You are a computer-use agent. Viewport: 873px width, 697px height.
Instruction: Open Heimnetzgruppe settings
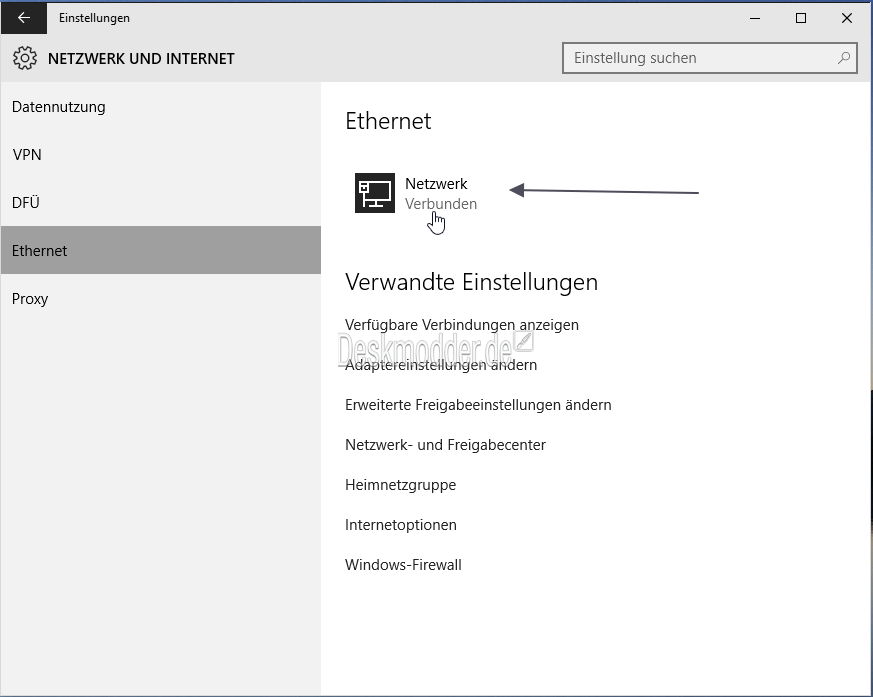[x=400, y=485]
